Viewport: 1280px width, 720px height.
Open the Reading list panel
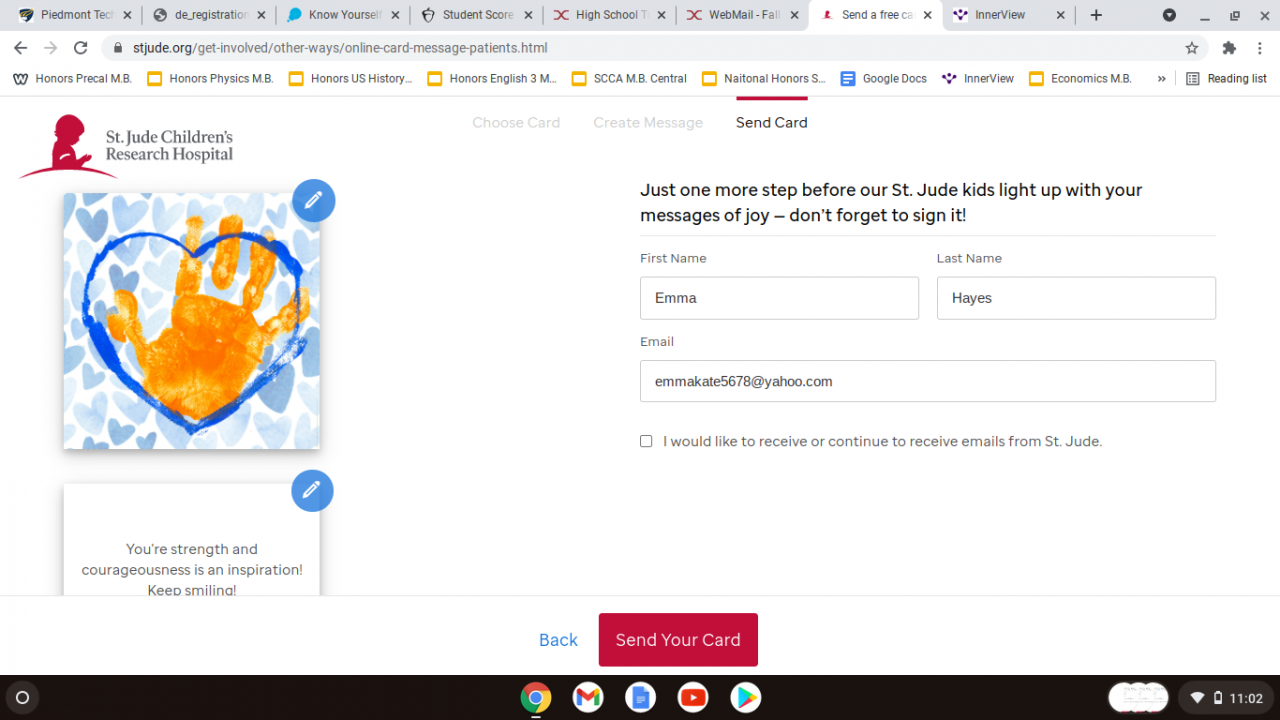[1226, 78]
